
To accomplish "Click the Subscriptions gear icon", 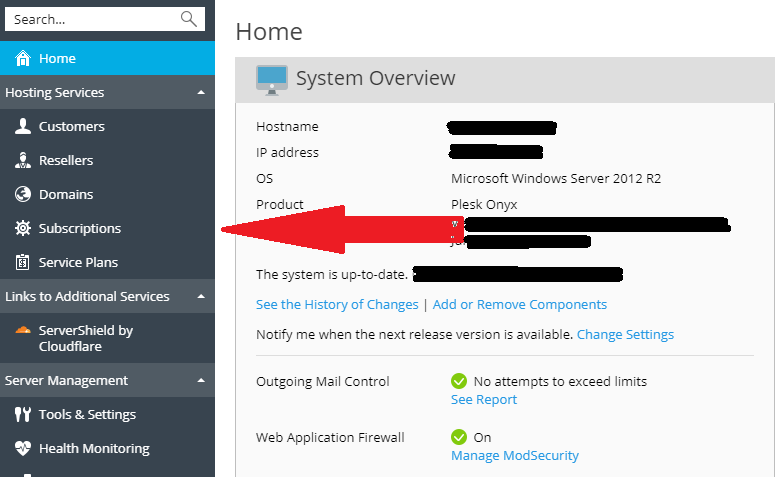I will tap(23, 228).
